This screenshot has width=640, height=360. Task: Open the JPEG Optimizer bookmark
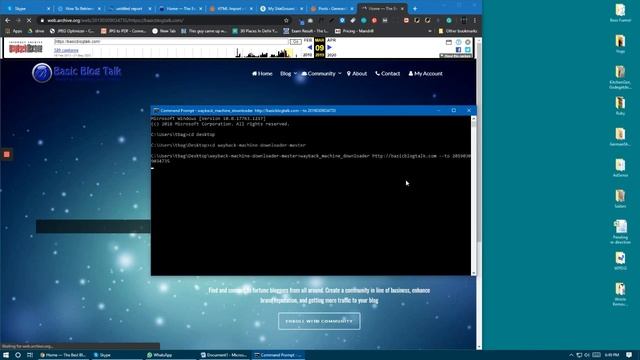72,31
